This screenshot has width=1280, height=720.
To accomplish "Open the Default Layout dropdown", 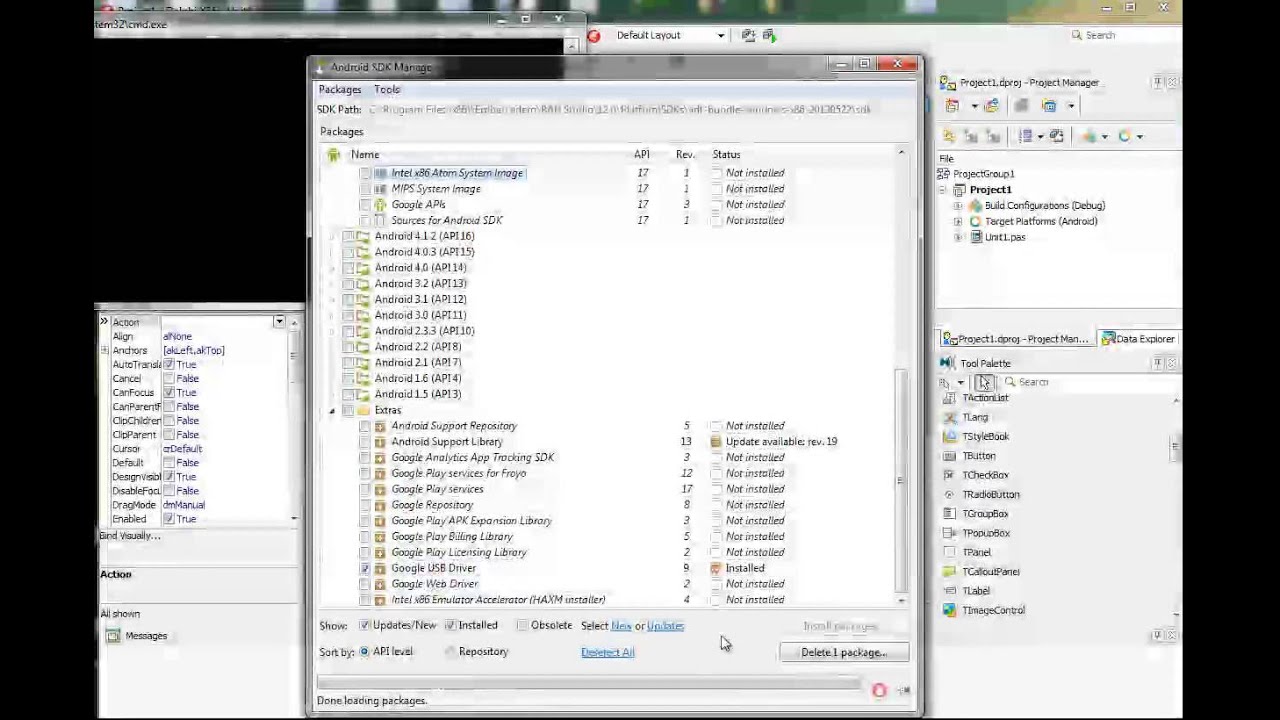I will [720, 35].
